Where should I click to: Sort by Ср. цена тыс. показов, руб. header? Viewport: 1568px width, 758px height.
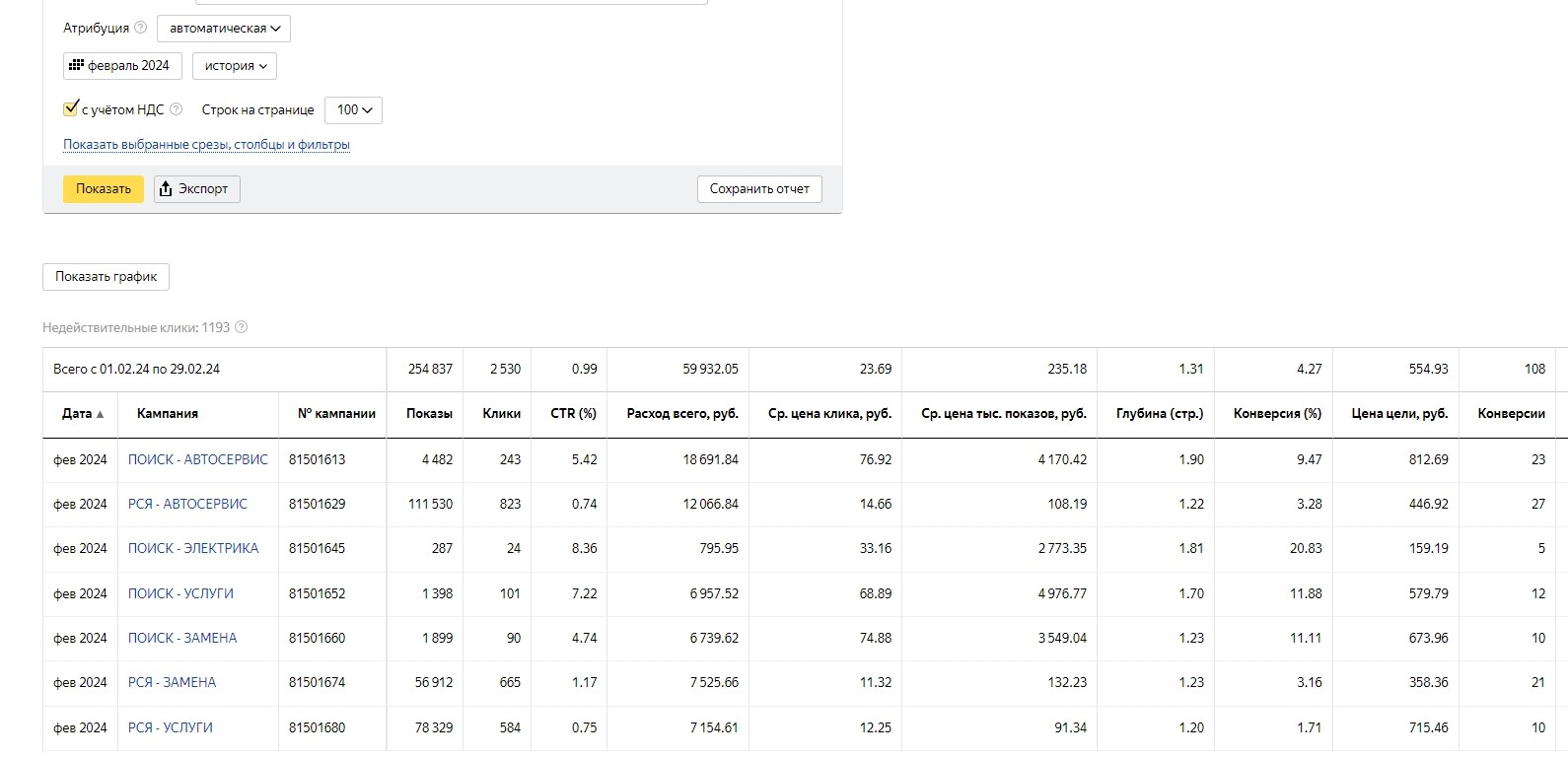pos(1004,414)
